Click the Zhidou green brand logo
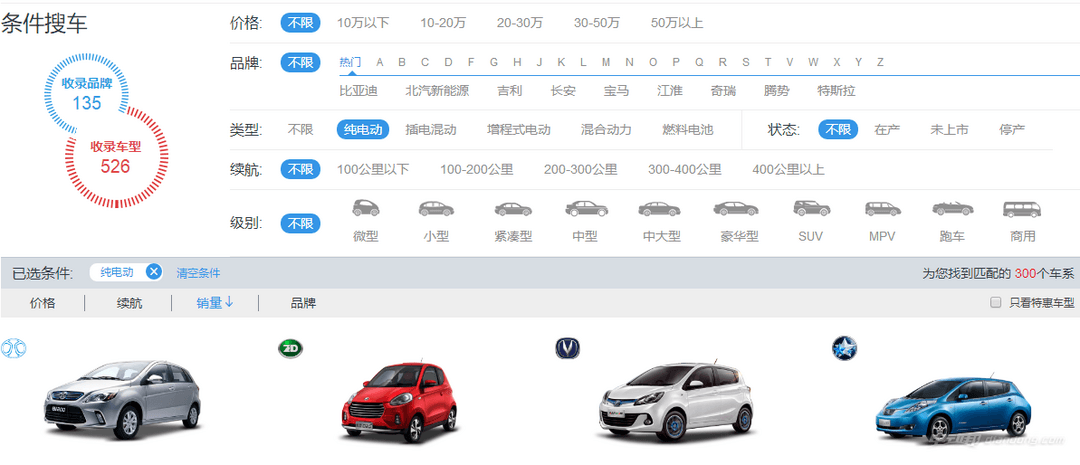The image size is (1080, 465). pos(290,349)
